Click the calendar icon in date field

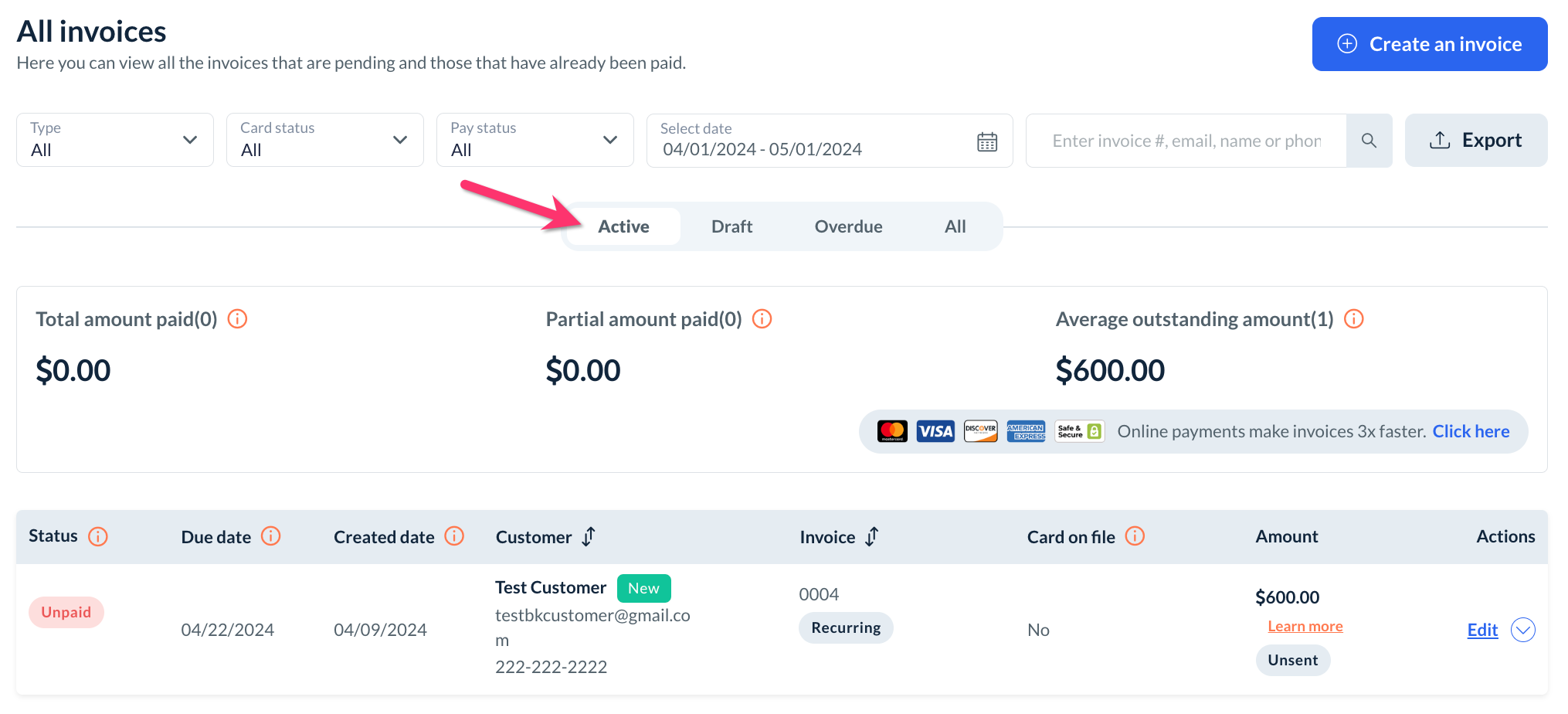click(x=986, y=141)
